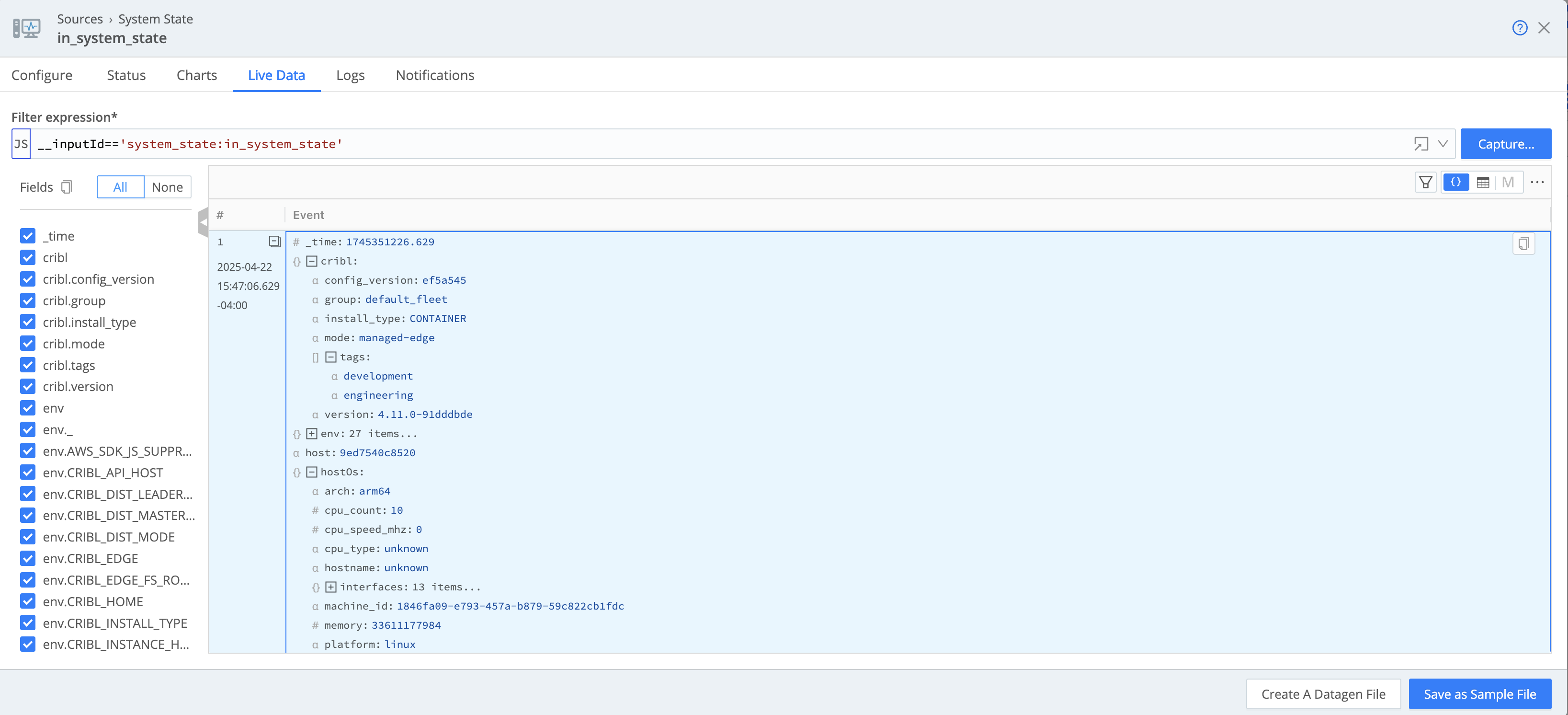Uncheck the _time field checkbox
Viewport: 1568px width, 715px height.
27,236
